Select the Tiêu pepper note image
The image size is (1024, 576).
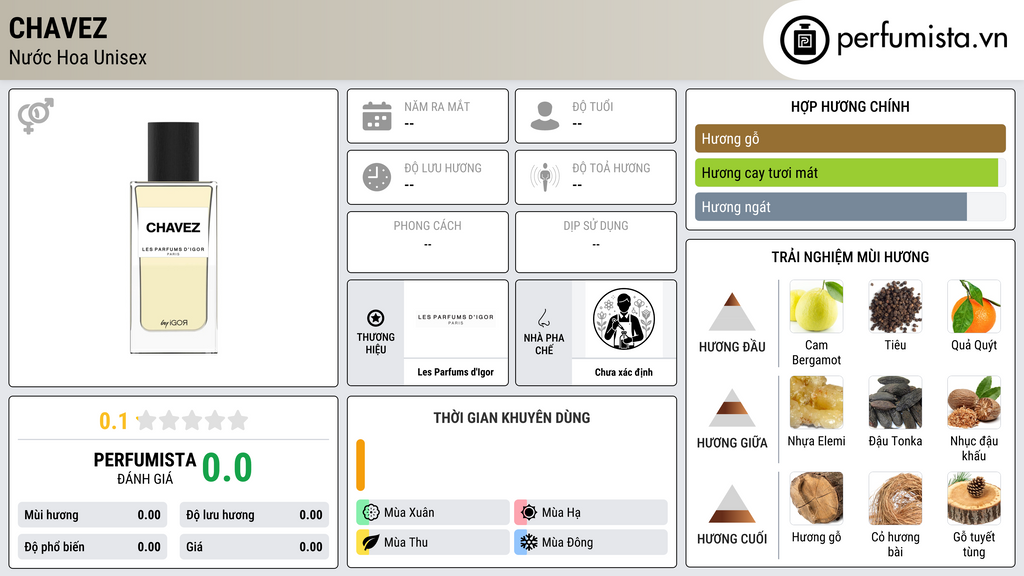click(x=895, y=306)
